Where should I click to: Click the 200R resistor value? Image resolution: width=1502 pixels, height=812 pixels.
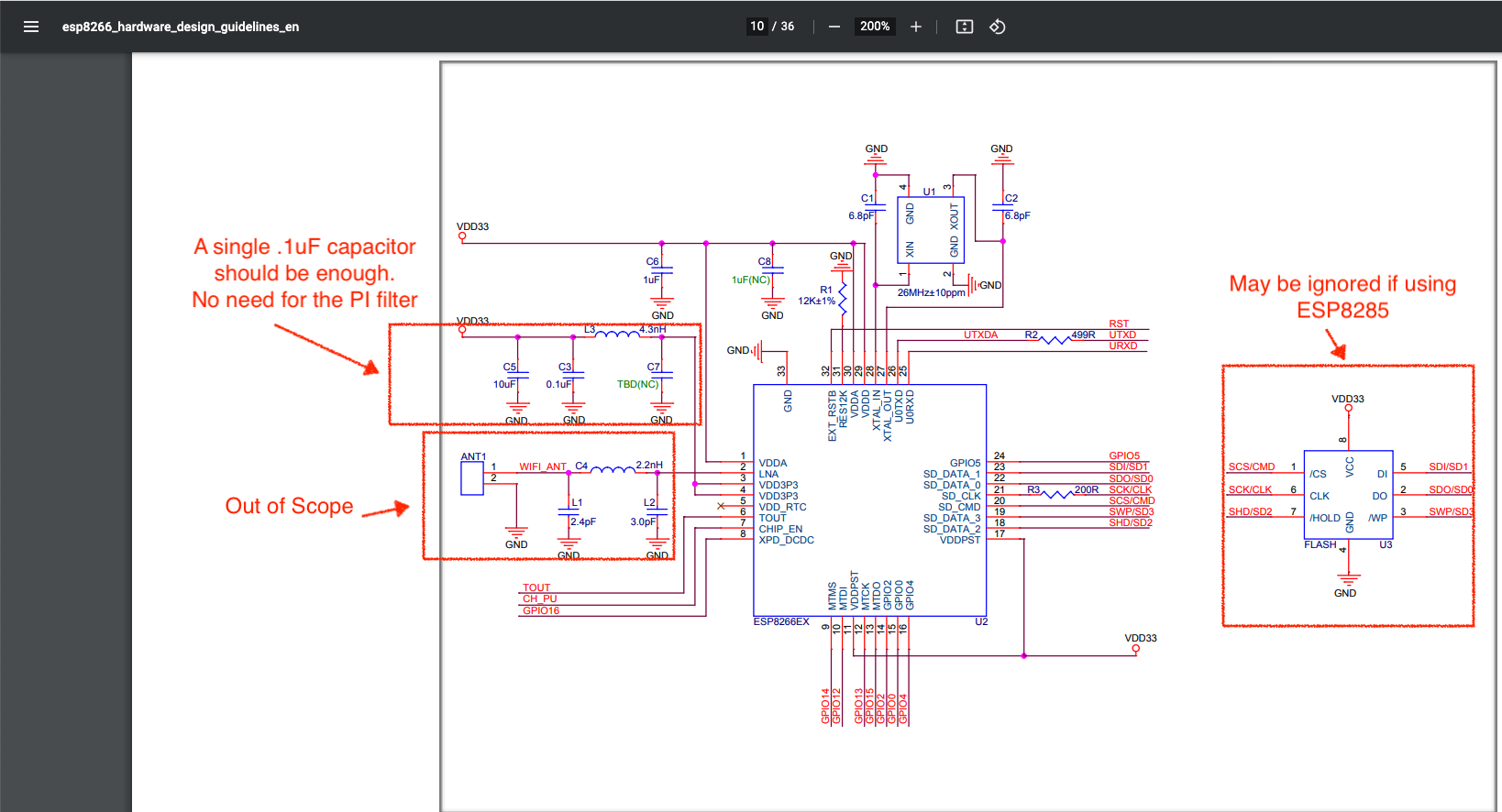point(1086,489)
